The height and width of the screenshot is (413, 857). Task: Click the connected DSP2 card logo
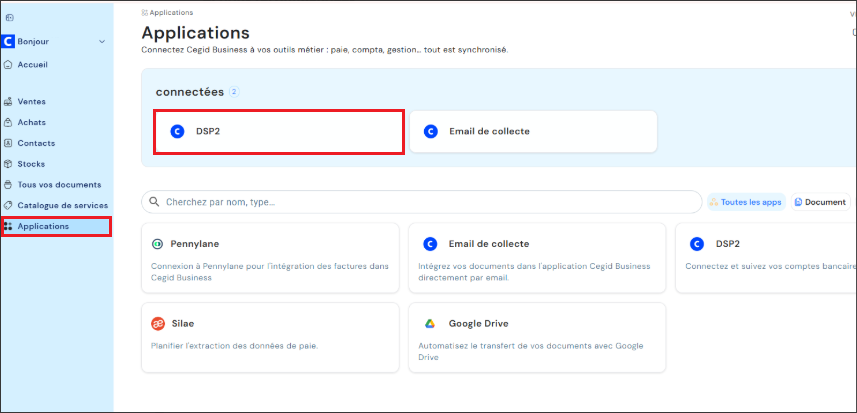pyautogui.click(x=177, y=132)
